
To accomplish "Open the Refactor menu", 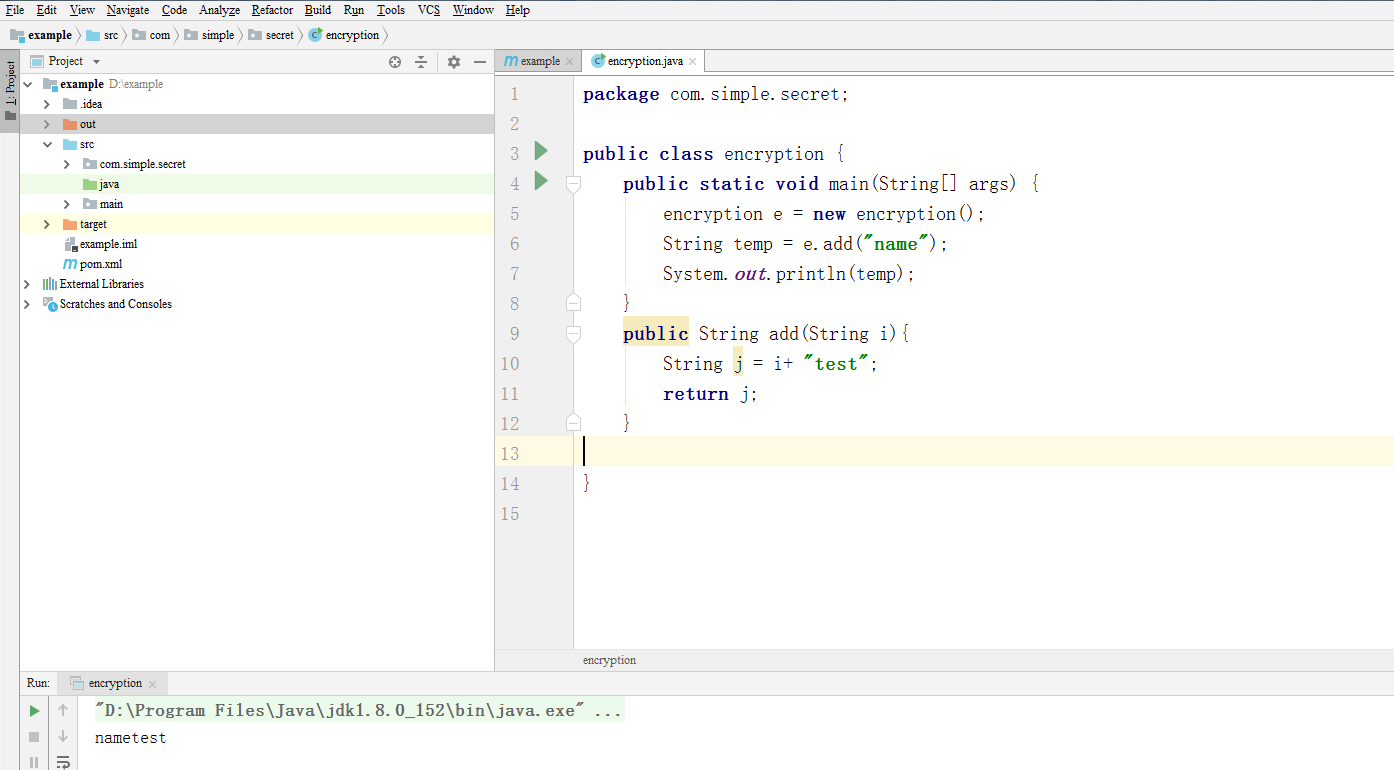I will coord(272,10).
